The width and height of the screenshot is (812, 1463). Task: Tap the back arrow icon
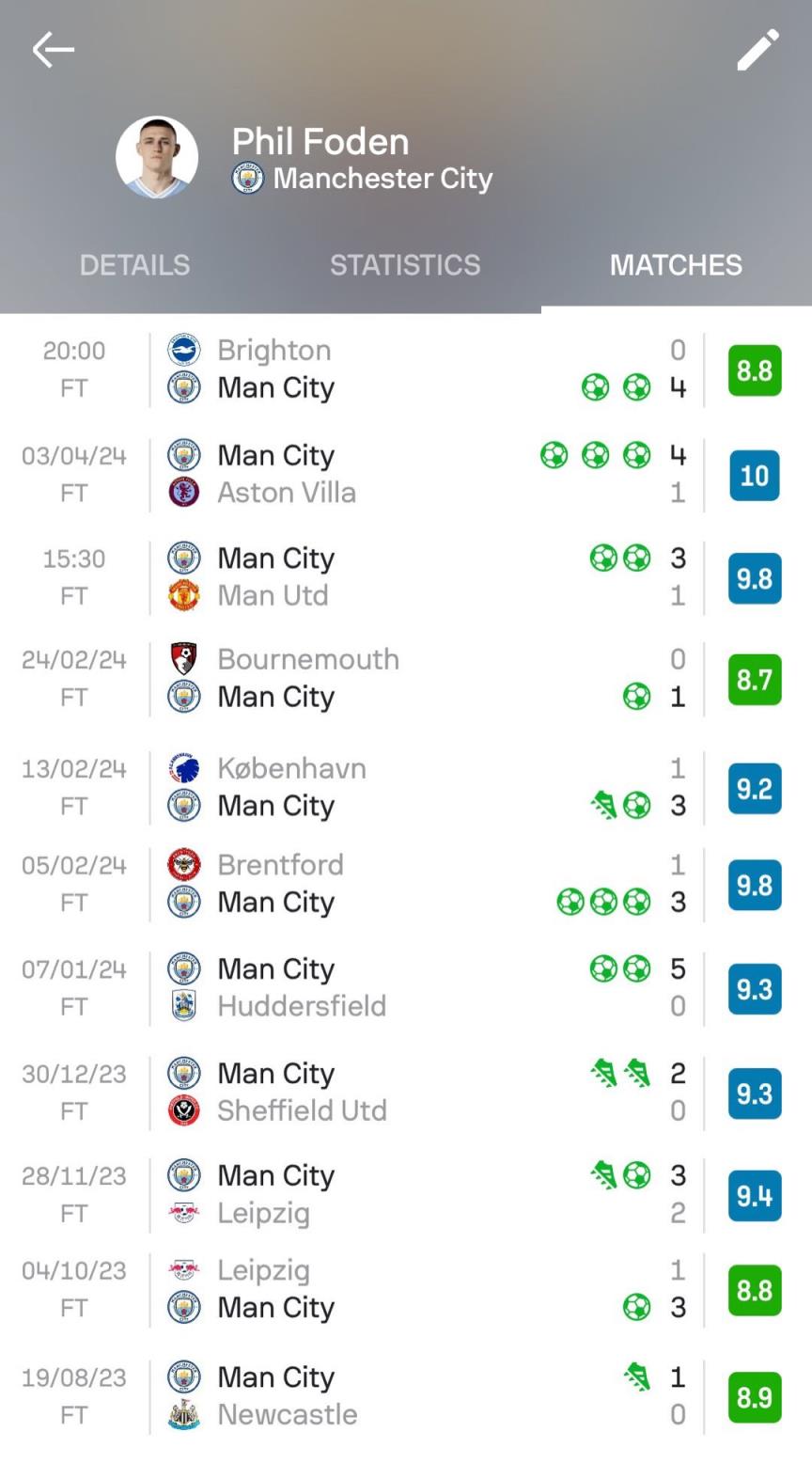pos(53,50)
